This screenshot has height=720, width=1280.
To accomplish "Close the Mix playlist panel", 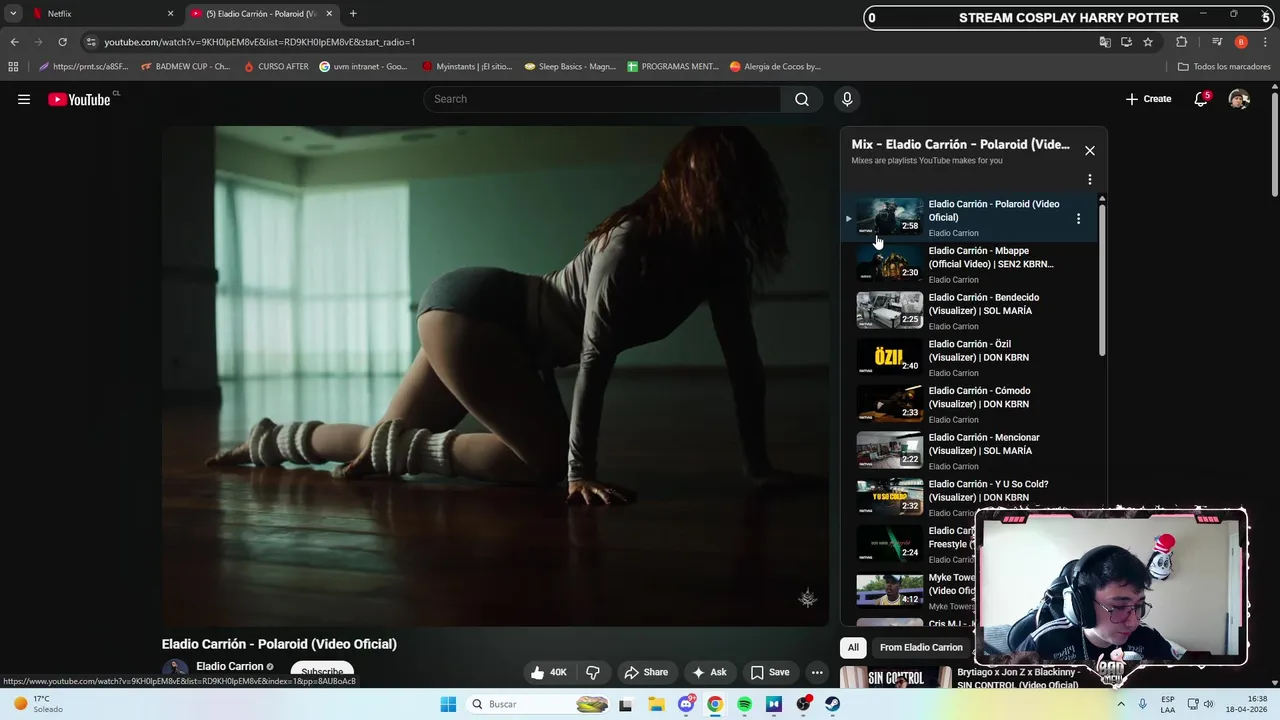I will click(x=1090, y=151).
